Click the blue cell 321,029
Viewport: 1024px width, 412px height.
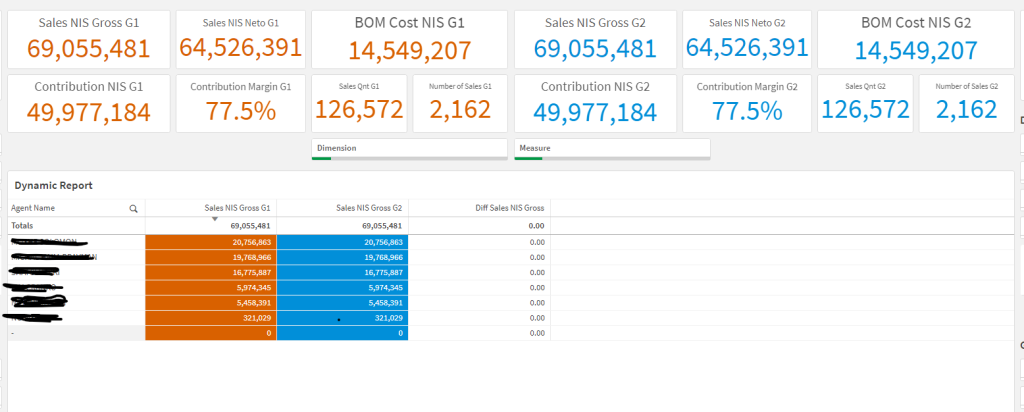point(343,318)
